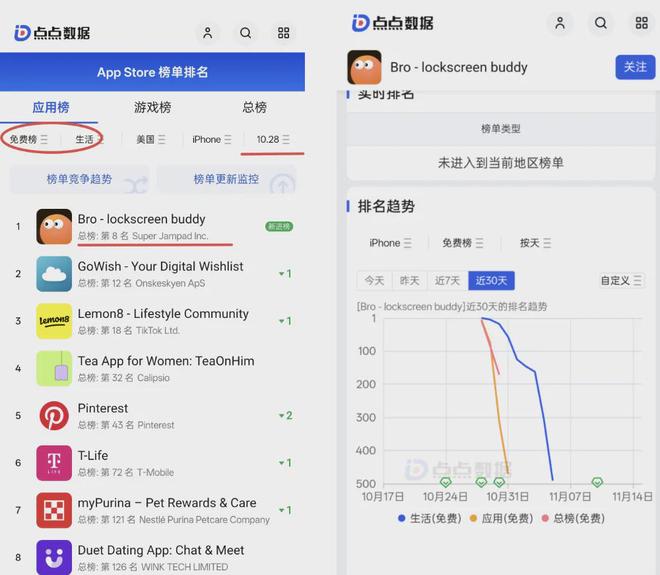Click the Bro lockscreen buddy app icon in list
Viewport: 660px width, 575px height.
54,226
